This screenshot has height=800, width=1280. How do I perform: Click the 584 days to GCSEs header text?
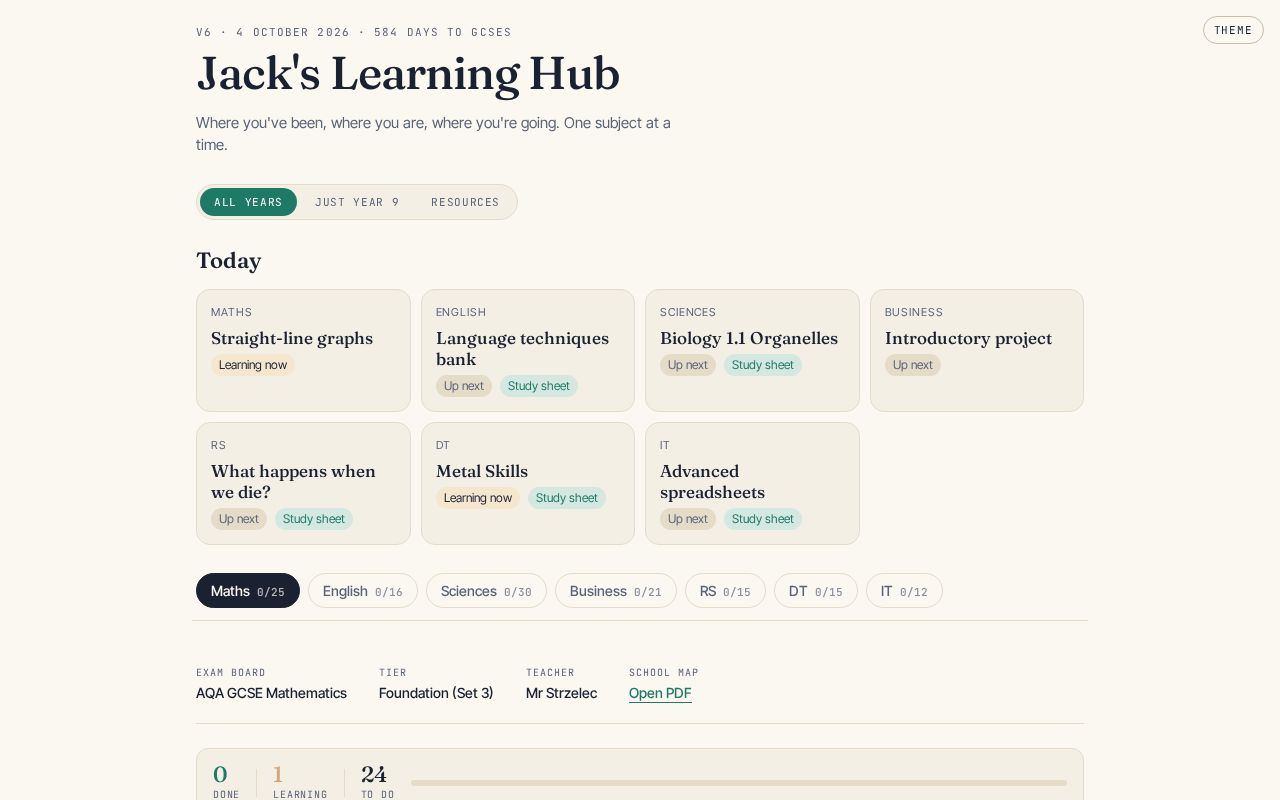click(443, 32)
